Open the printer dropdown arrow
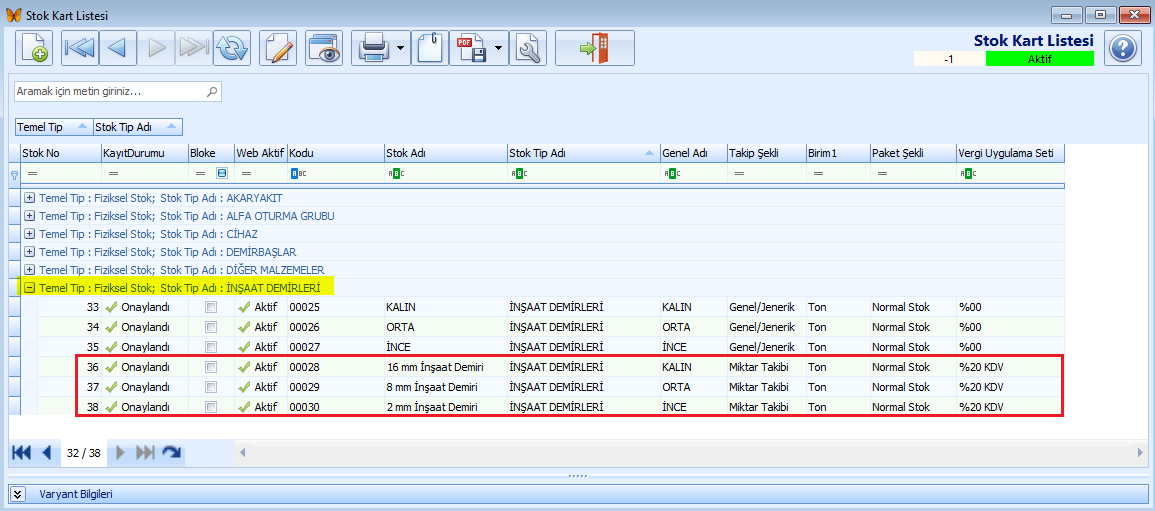 (x=401, y=49)
